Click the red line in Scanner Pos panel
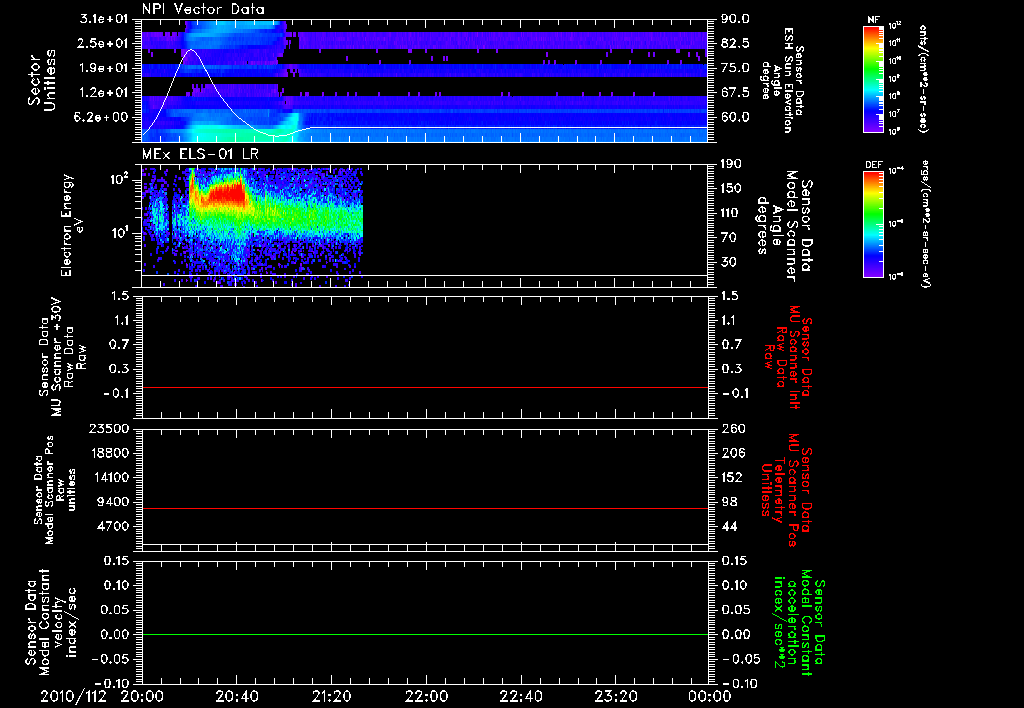 point(425,508)
